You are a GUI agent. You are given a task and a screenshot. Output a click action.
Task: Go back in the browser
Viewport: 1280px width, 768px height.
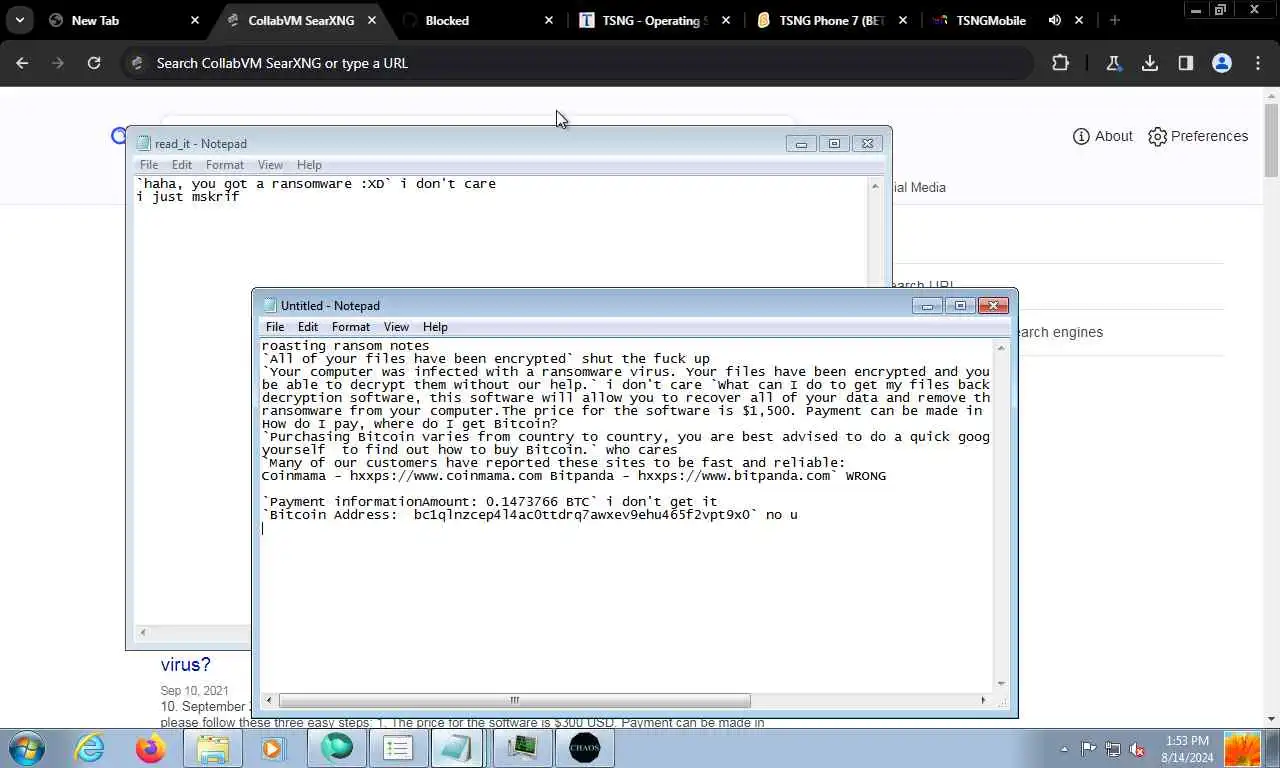(x=22, y=63)
